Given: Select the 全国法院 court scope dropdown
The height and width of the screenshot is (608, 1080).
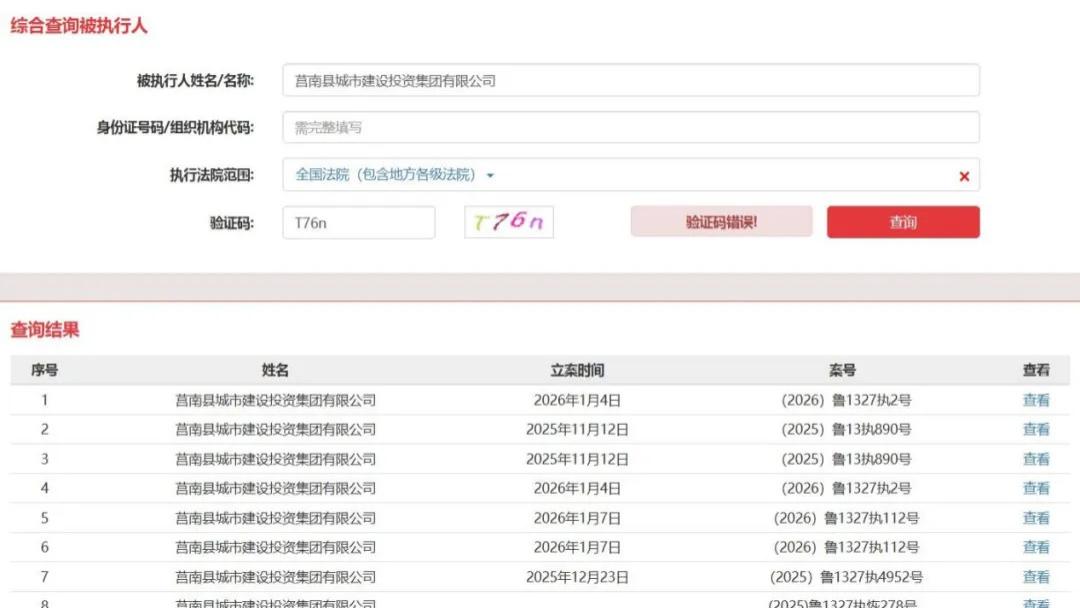Looking at the screenshot, I should [390, 174].
